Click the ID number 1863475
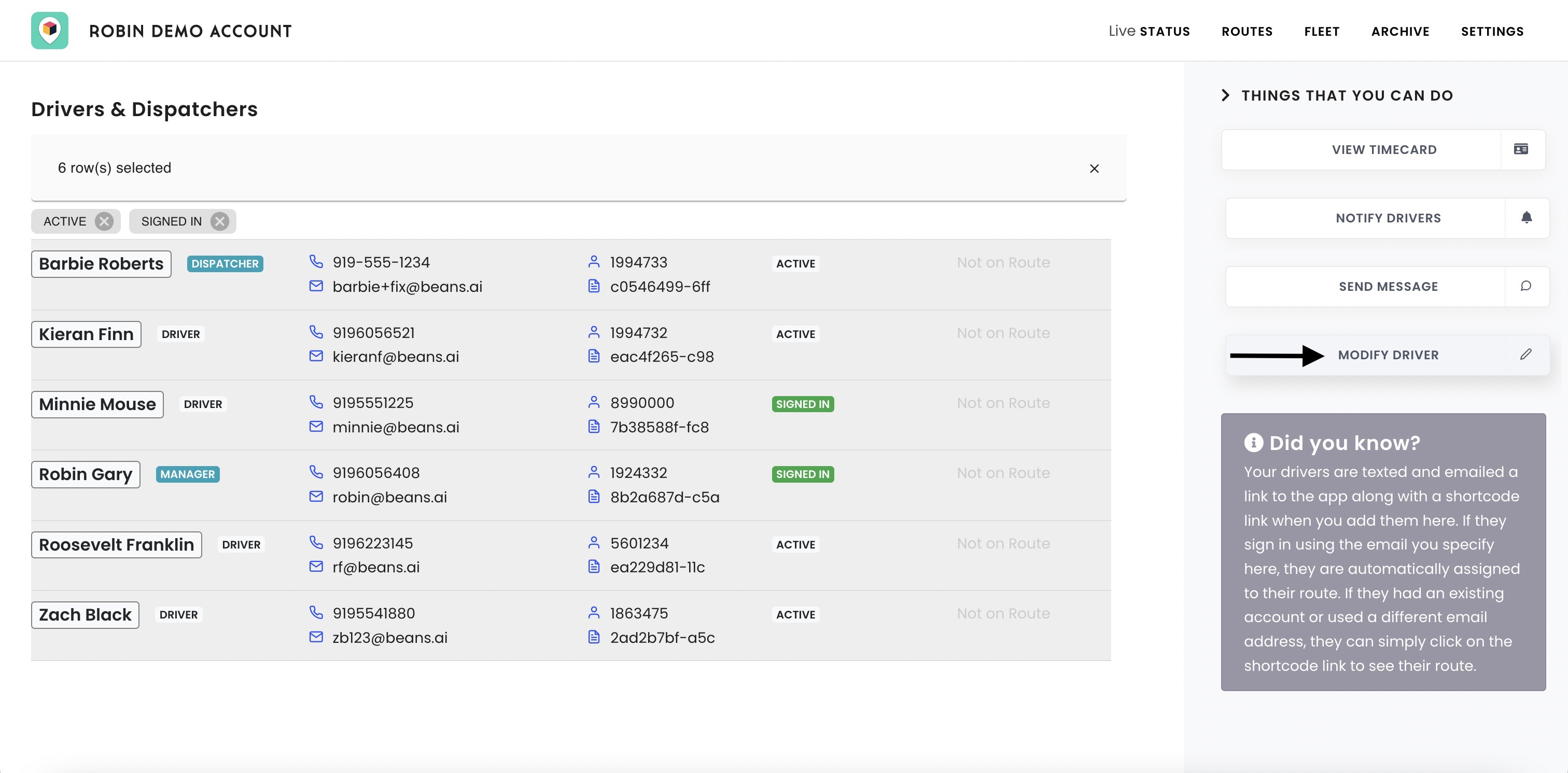Image resolution: width=1568 pixels, height=773 pixels. coord(639,613)
